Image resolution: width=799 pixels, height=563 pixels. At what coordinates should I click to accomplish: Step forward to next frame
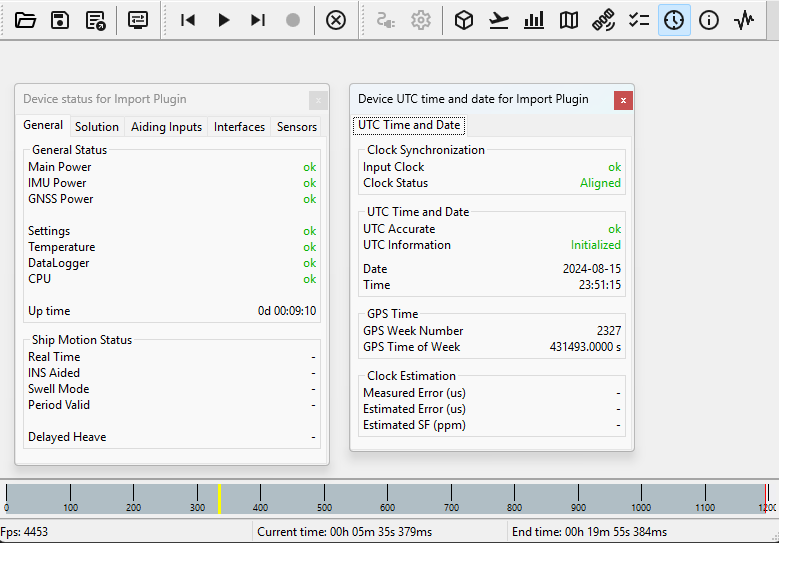[x=258, y=20]
